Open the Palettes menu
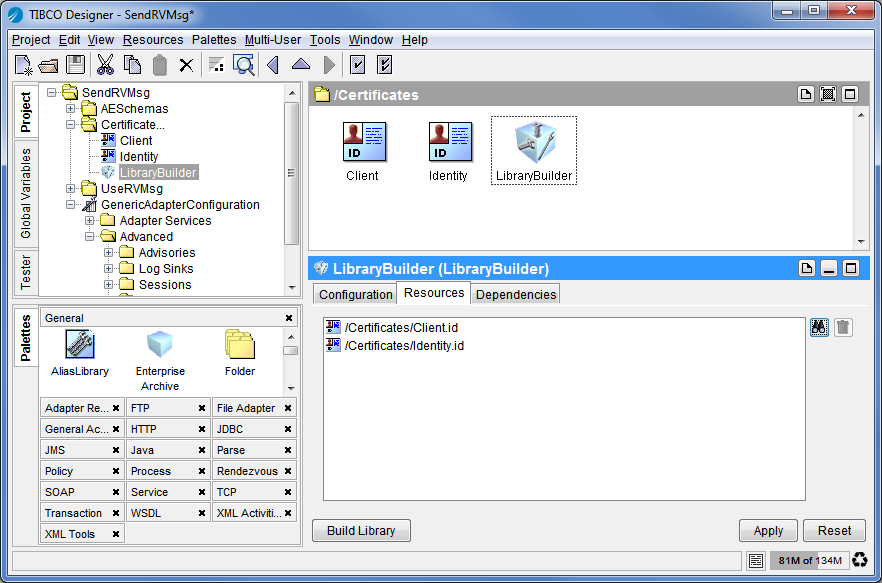 click(x=214, y=40)
